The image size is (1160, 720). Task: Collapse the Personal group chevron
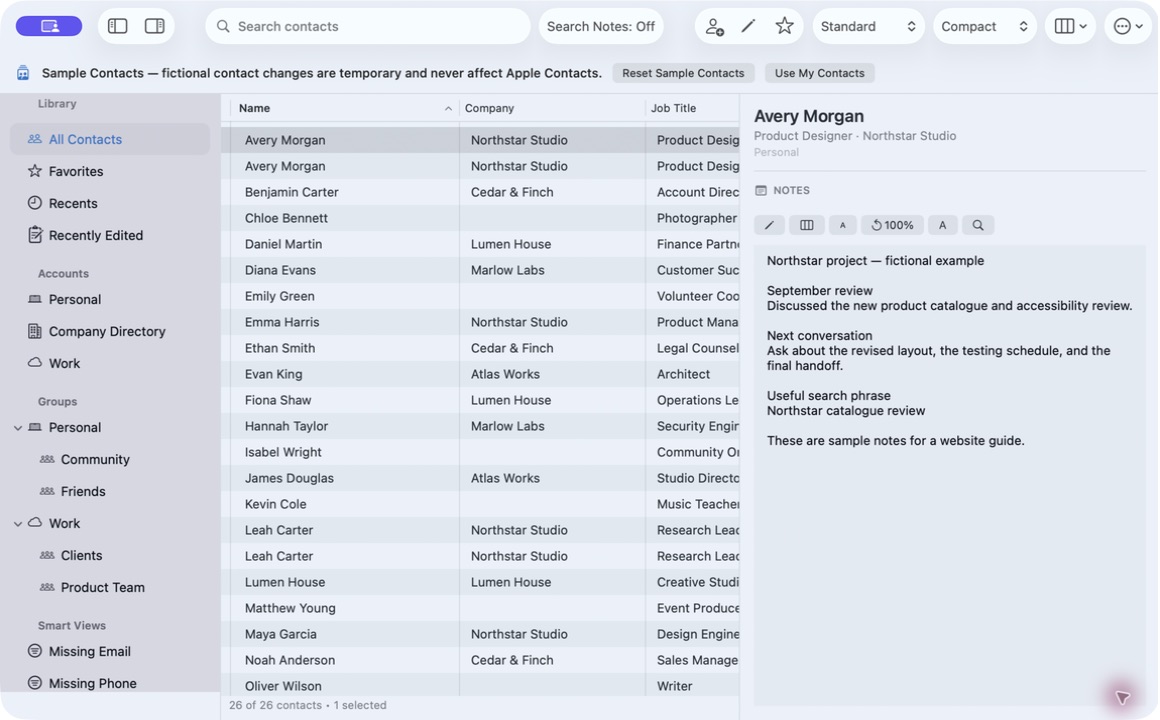pos(18,428)
